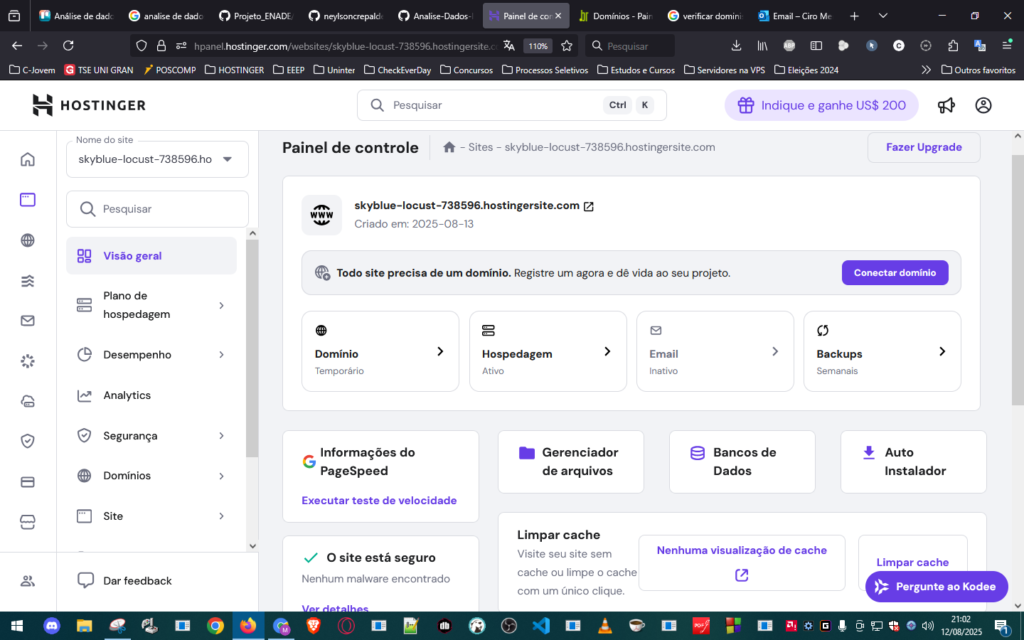Open the billing card icon in sidebar

click(x=28, y=482)
